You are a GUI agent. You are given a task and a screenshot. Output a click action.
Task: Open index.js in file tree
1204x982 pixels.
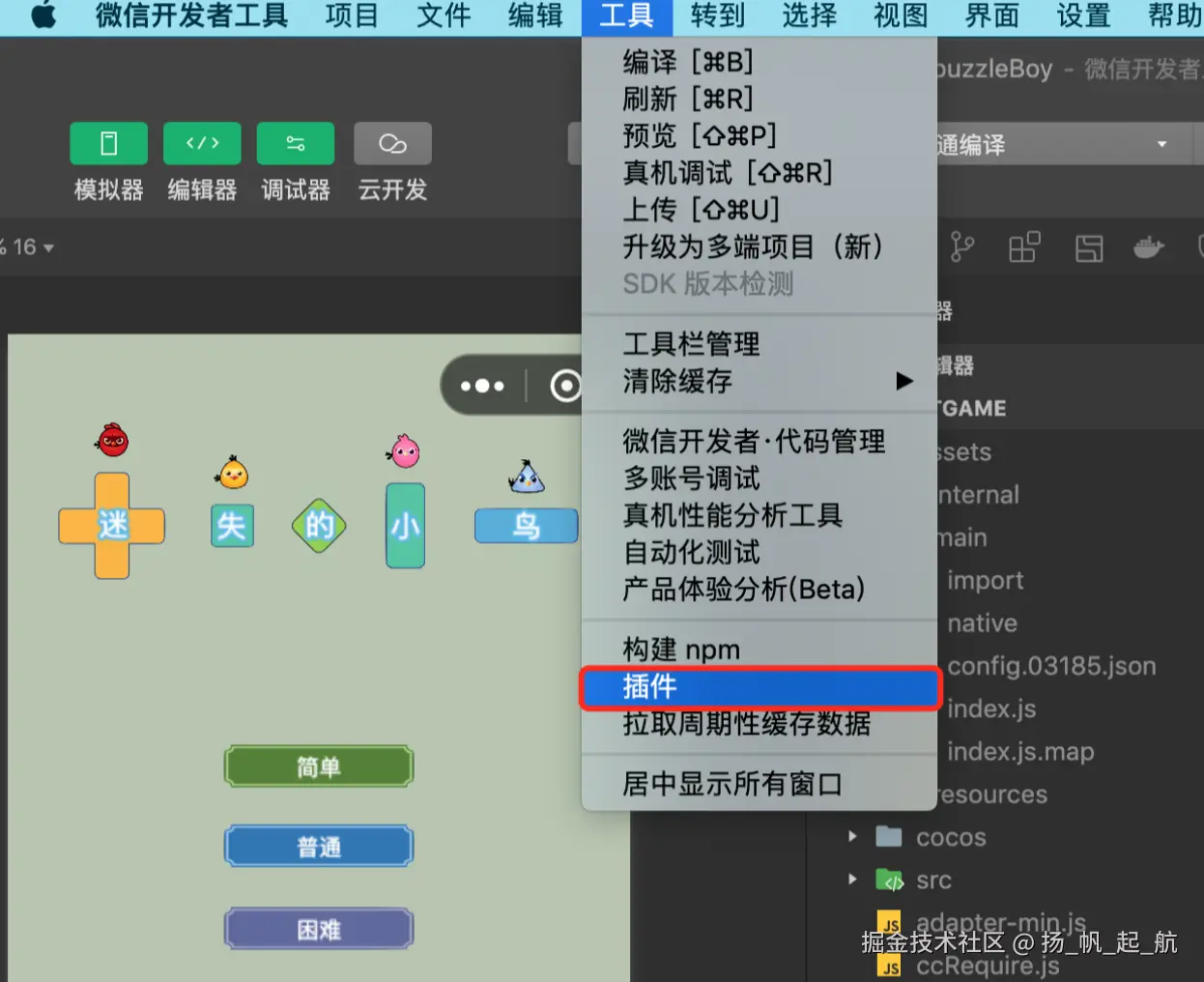[x=991, y=708]
